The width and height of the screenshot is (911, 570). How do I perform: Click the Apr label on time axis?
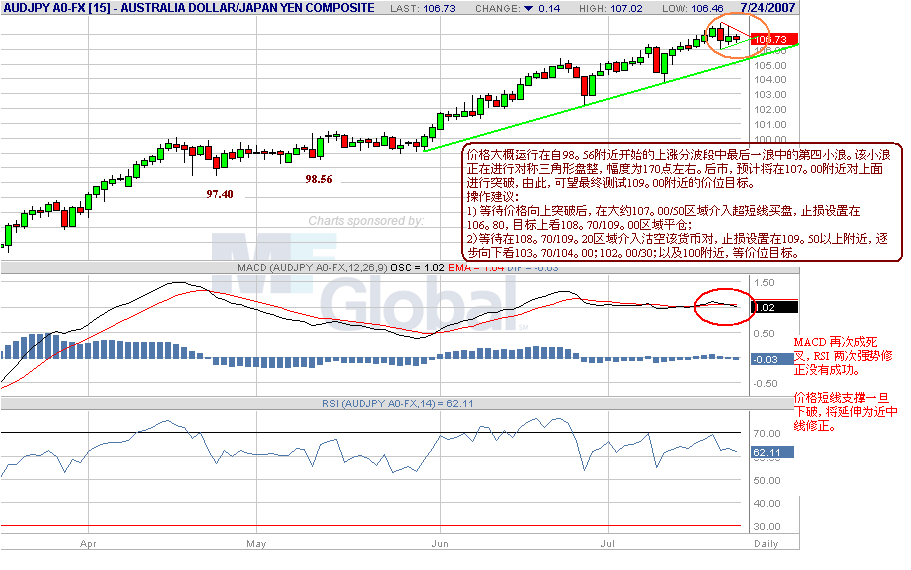(88, 544)
